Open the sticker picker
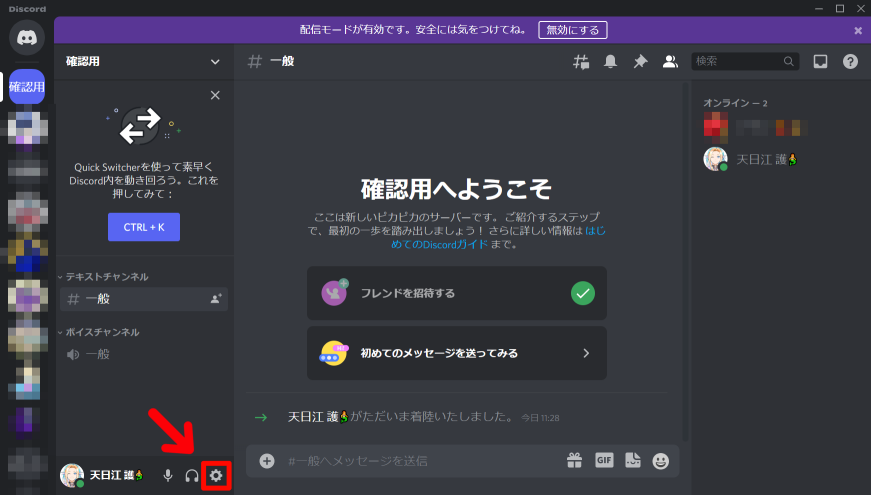Screen dimensions: 871x495 pyautogui.click(x=633, y=460)
